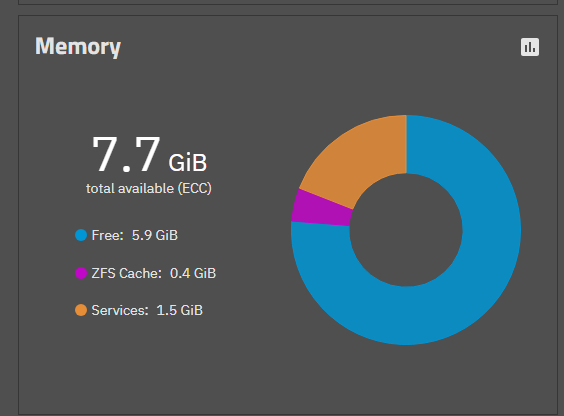Click the orange Services legend dot
Image resolution: width=564 pixels, height=416 pixels.
point(81,310)
